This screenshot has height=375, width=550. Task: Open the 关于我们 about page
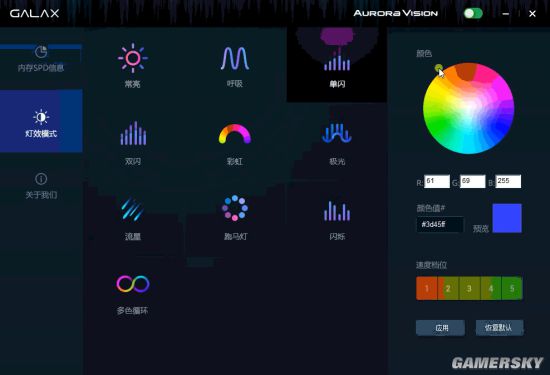point(41,186)
